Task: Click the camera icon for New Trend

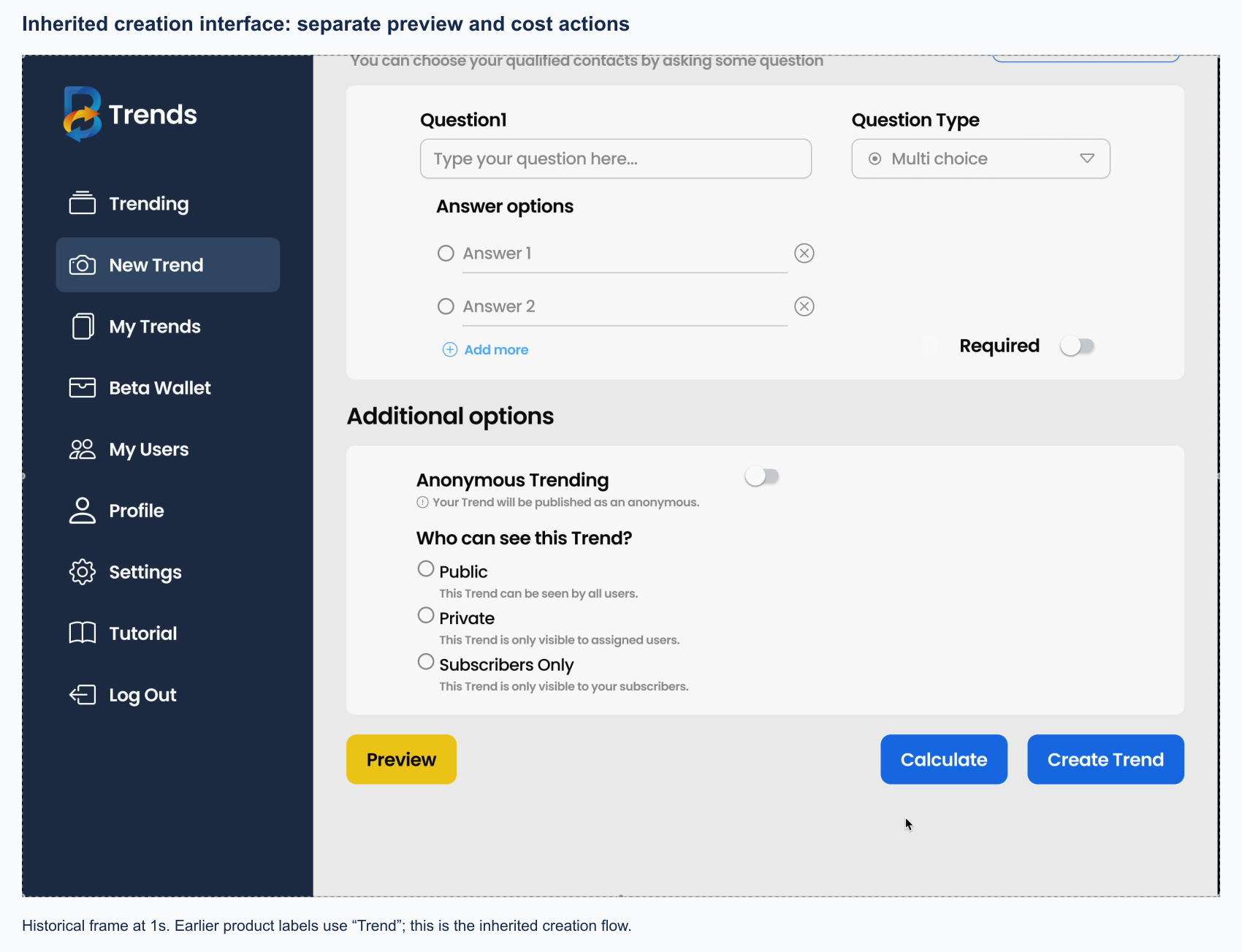Action: click(x=83, y=264)
